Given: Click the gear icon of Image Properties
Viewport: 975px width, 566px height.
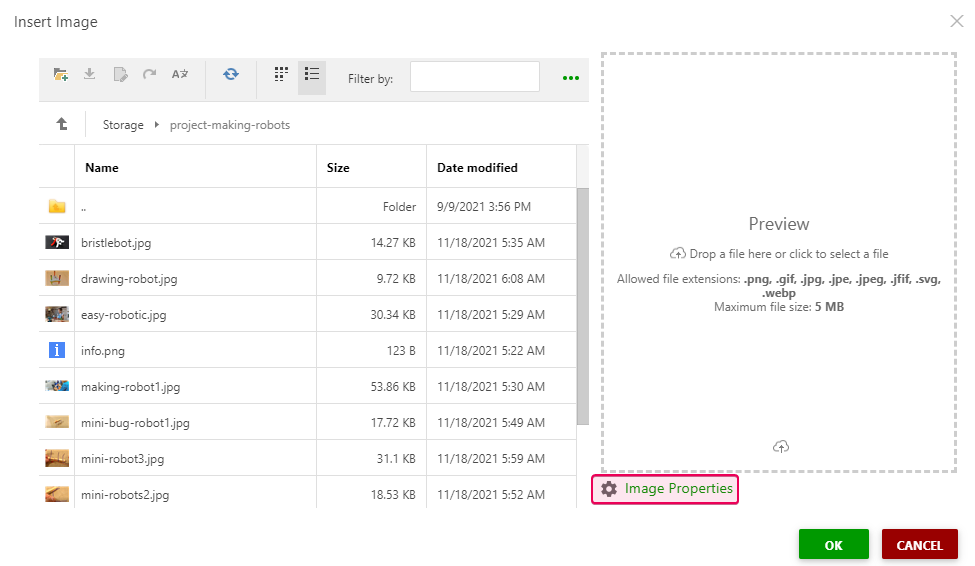Looking at the screenshot, I should click(609, 489).
